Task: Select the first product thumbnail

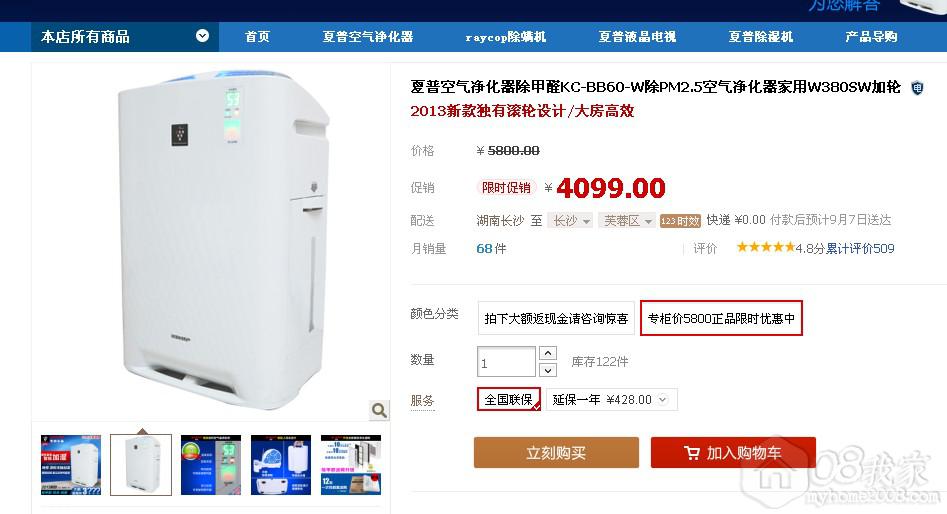Action: [71, 464]
